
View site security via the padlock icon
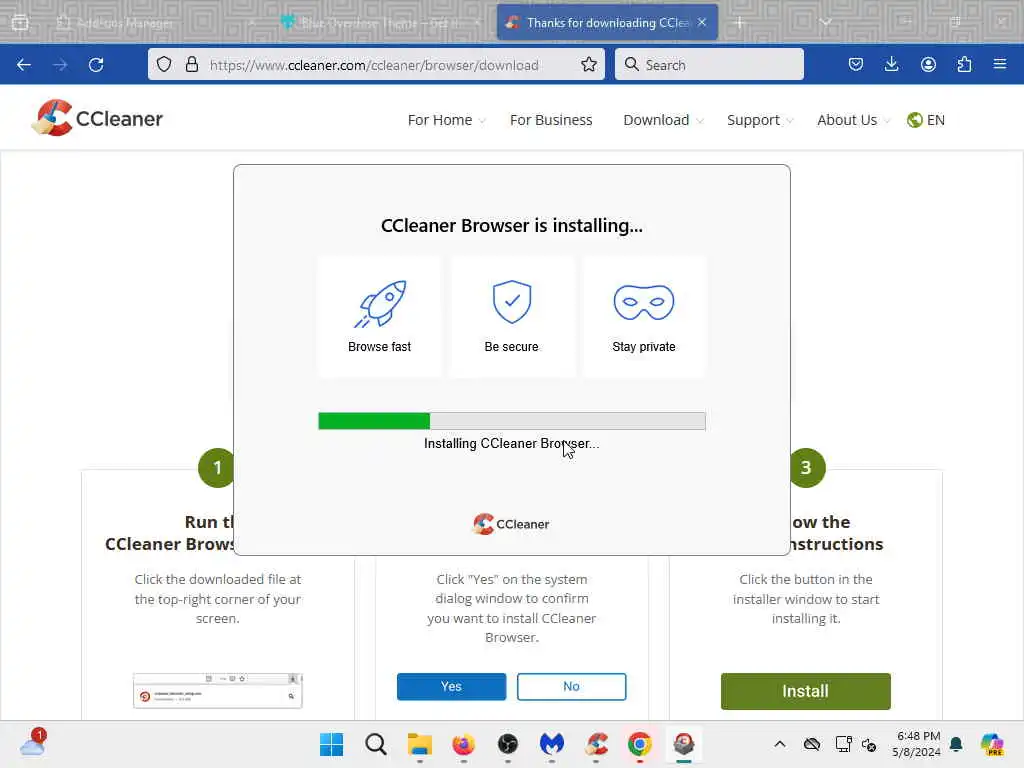[x=191, y=64]
